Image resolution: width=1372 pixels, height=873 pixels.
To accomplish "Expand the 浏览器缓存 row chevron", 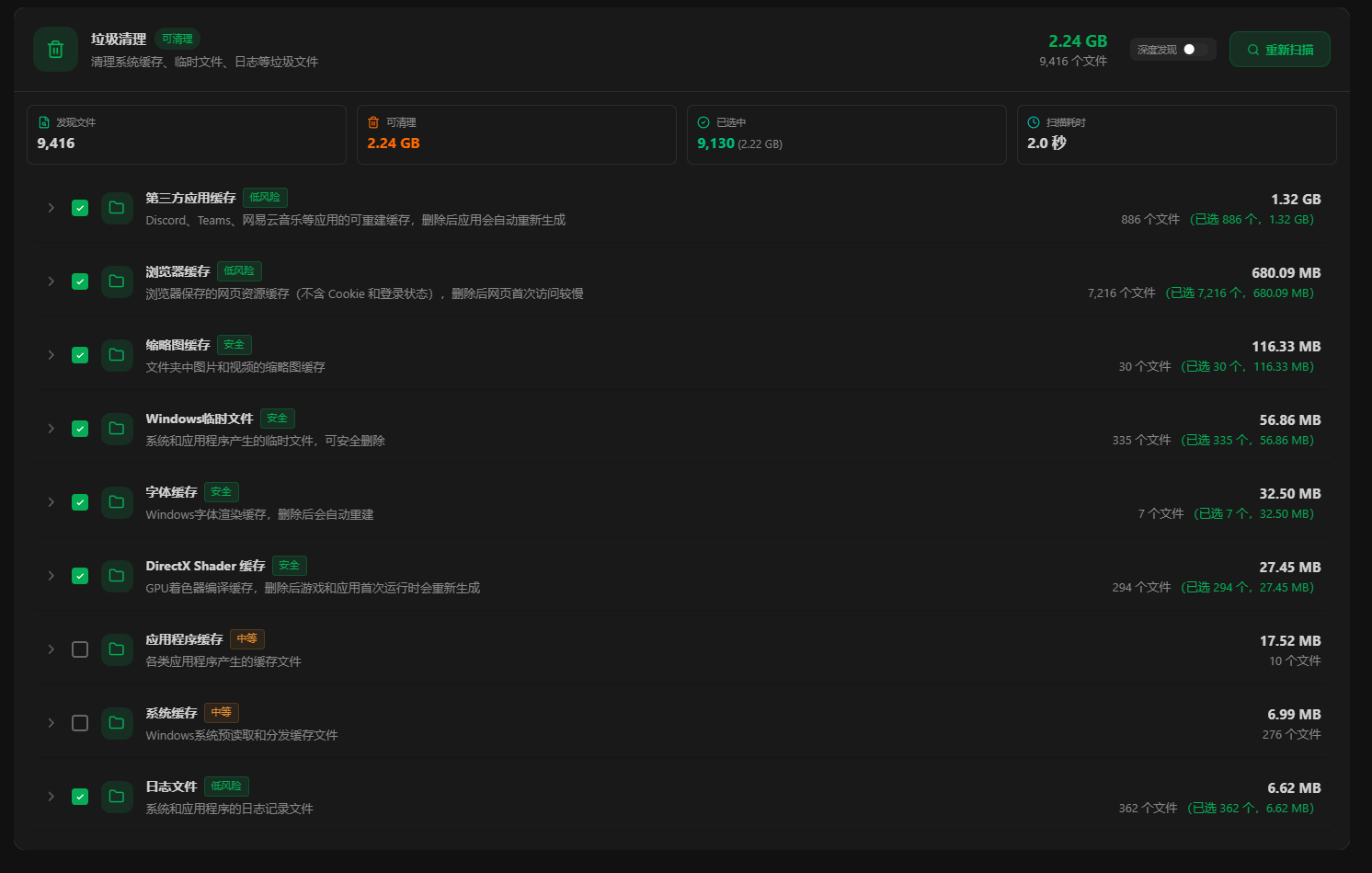I will 51,281.
